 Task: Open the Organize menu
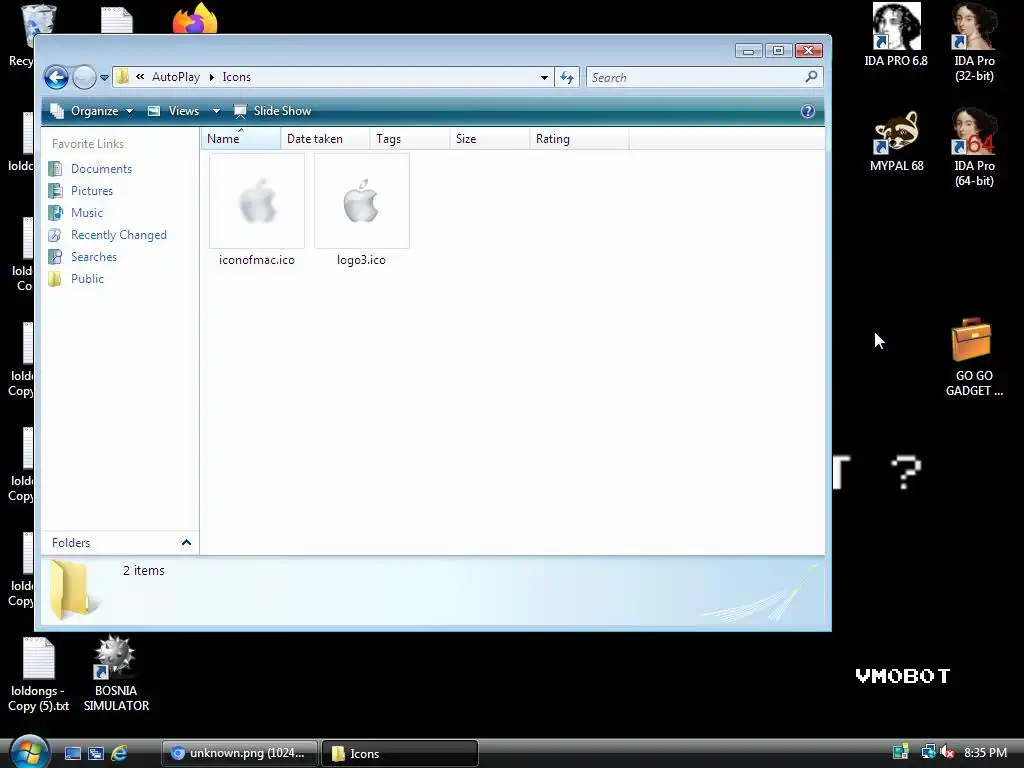92,111
